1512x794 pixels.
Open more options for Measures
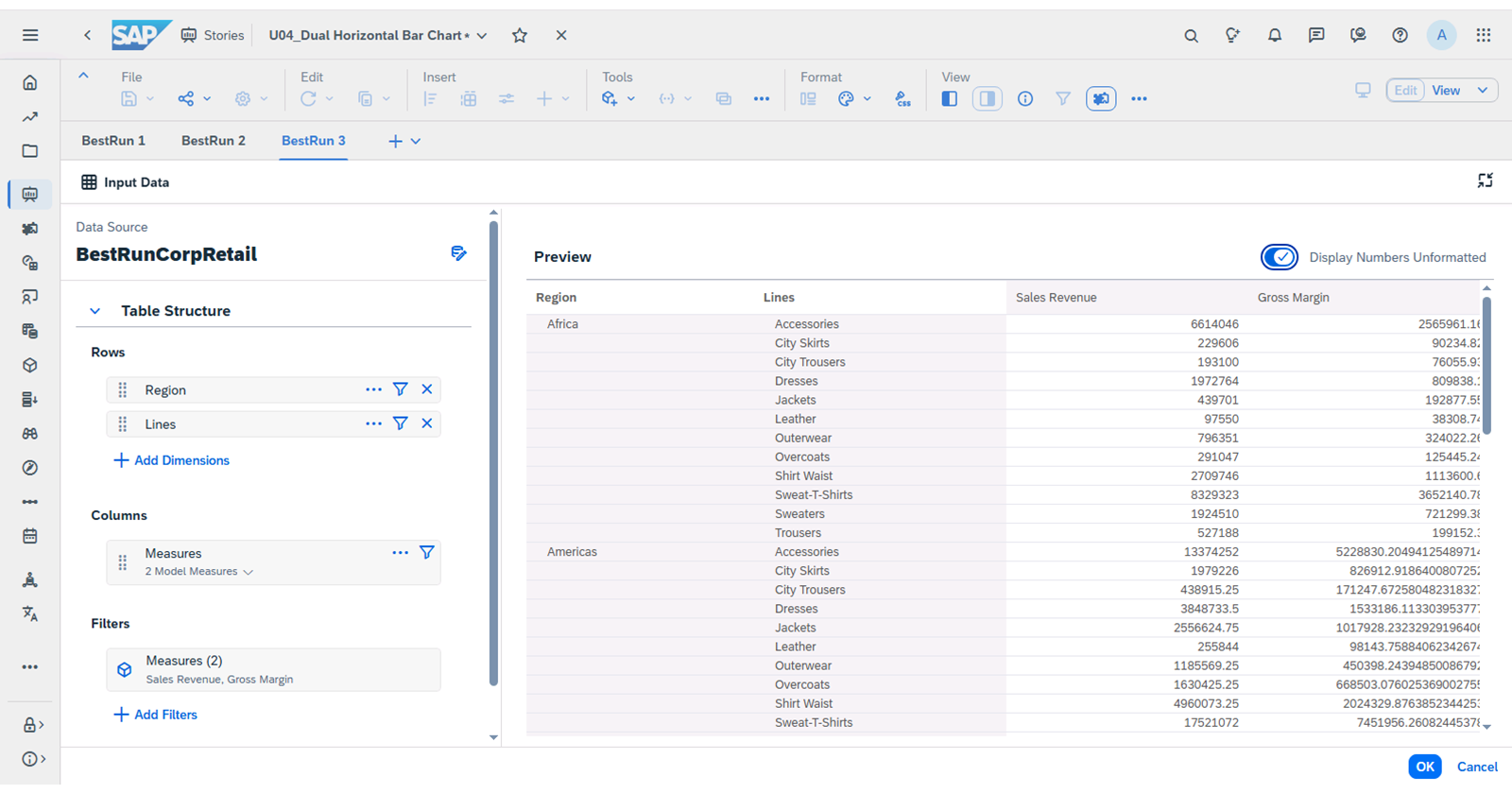click(401, 552)
